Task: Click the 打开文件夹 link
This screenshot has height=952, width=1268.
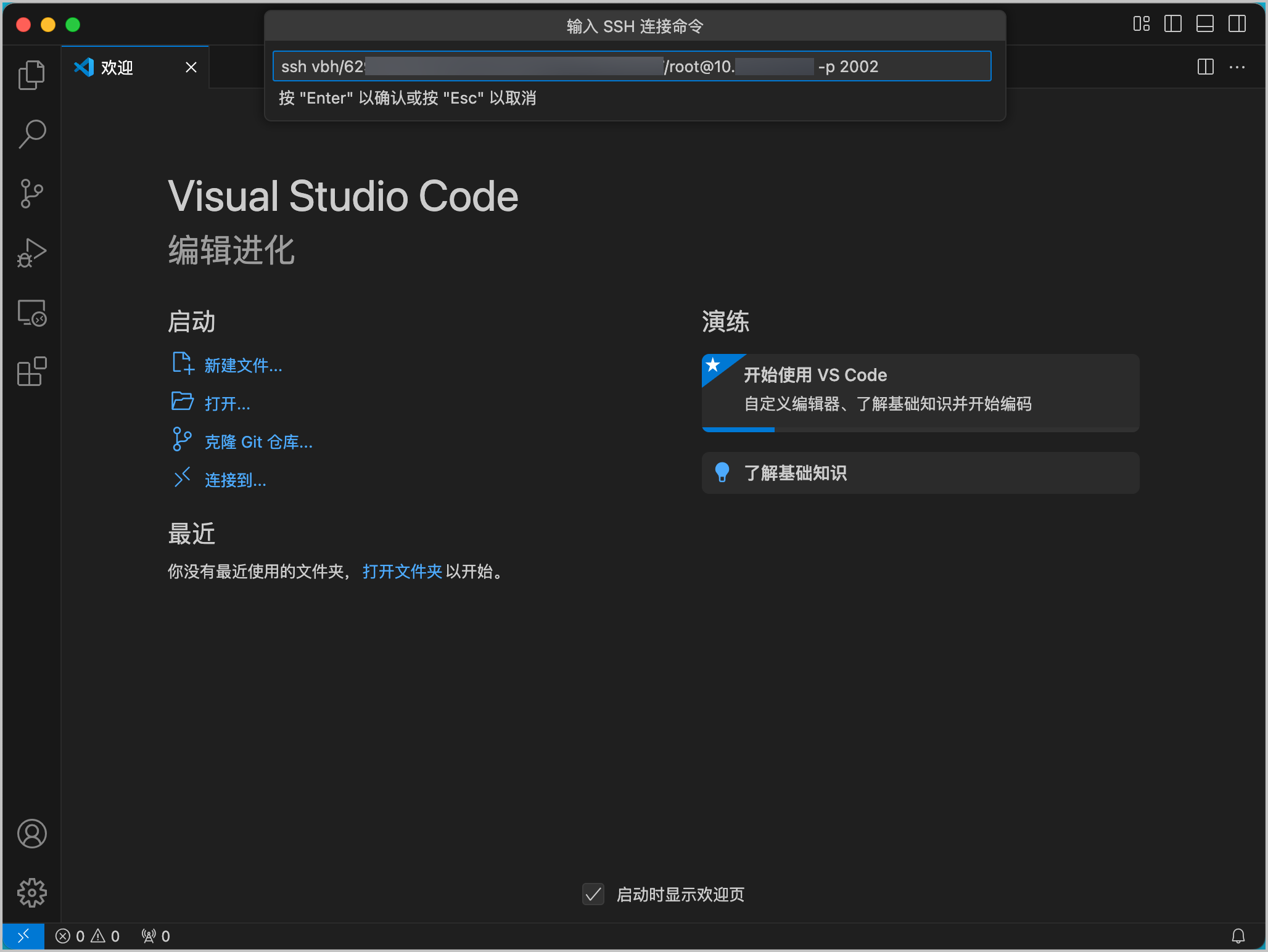Action: [402, 572]
